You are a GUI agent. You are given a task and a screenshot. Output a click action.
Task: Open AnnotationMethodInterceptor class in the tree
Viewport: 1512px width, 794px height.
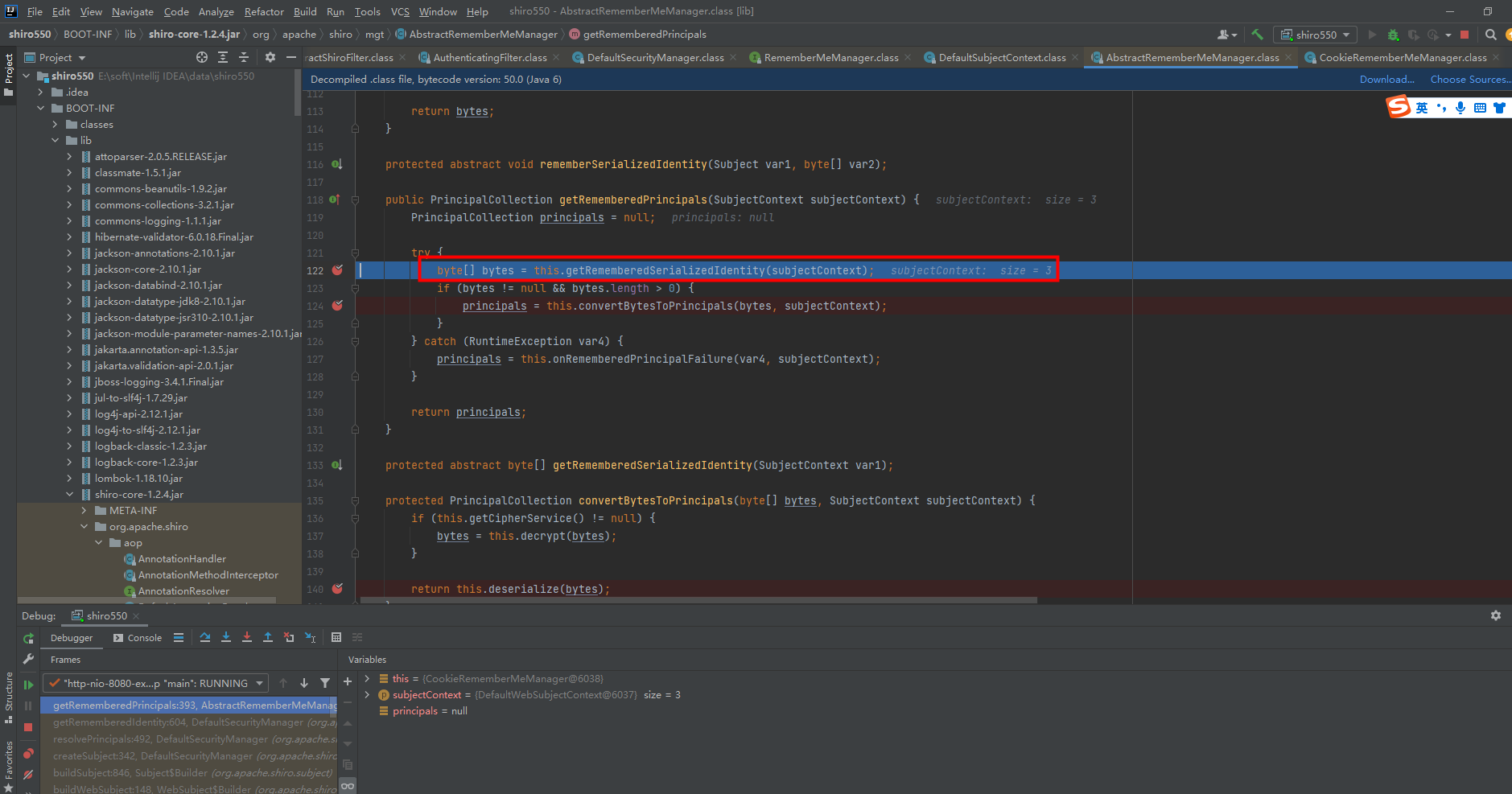click(208, 575)
